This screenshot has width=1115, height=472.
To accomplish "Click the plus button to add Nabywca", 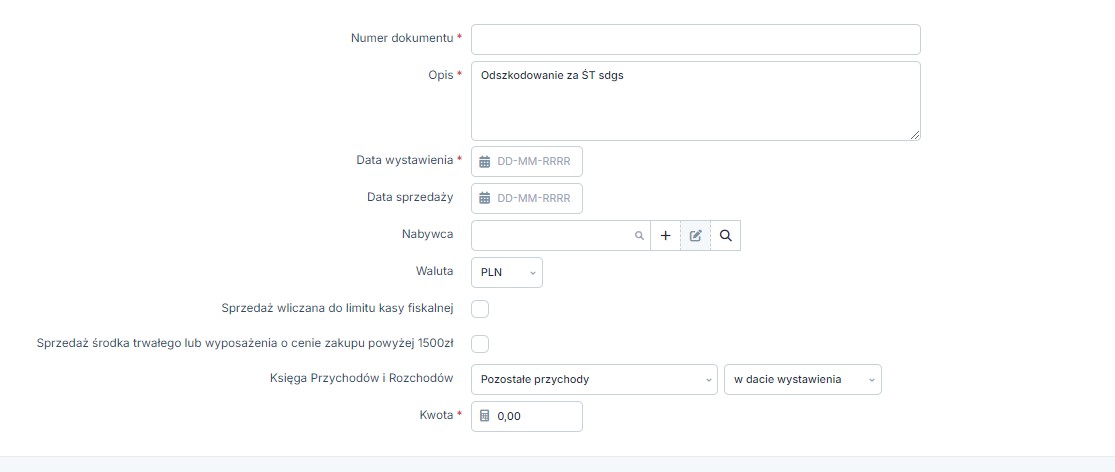I will click(x=666, y=236).
